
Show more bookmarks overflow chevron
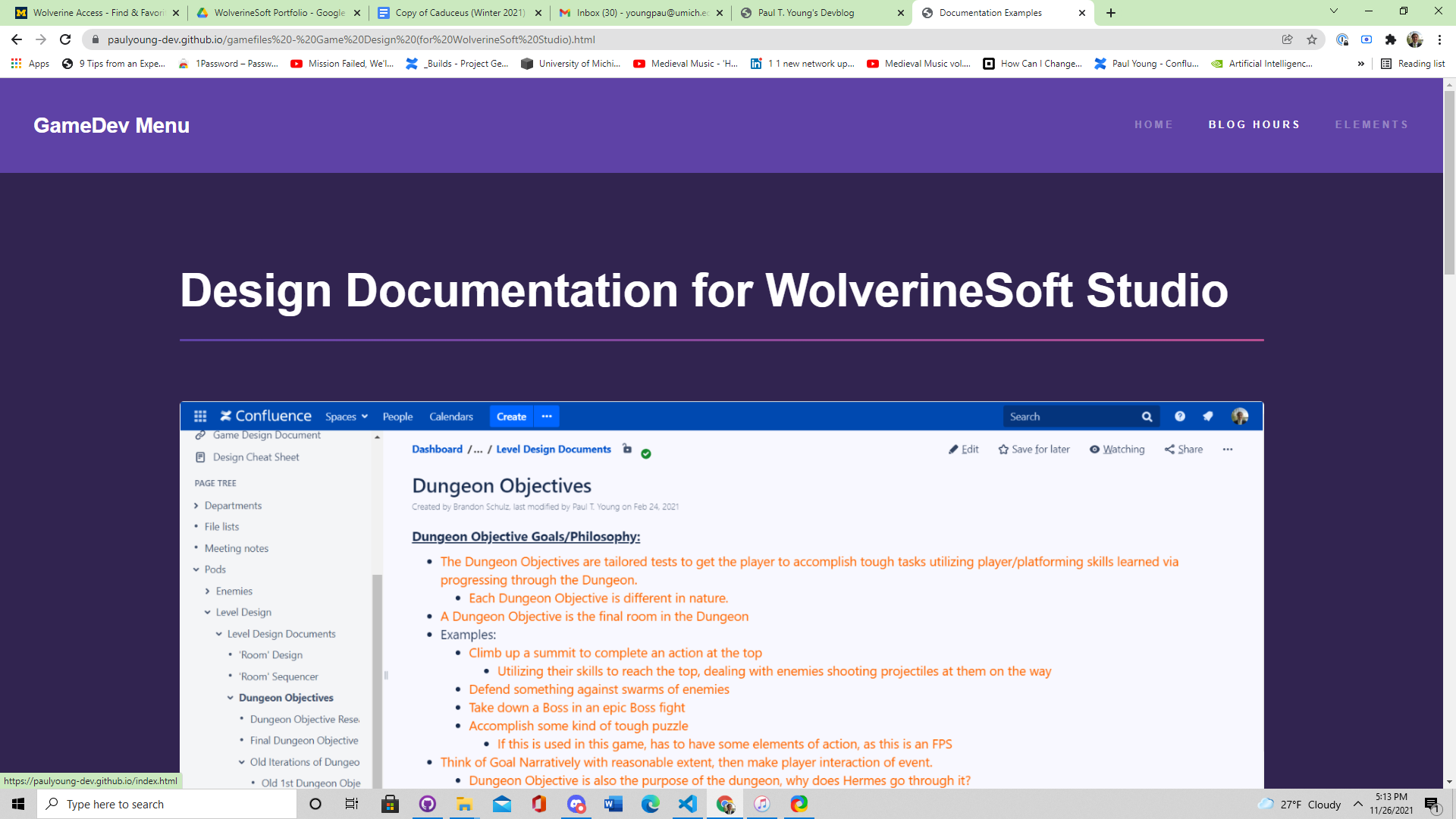(x=1361, y=64)
